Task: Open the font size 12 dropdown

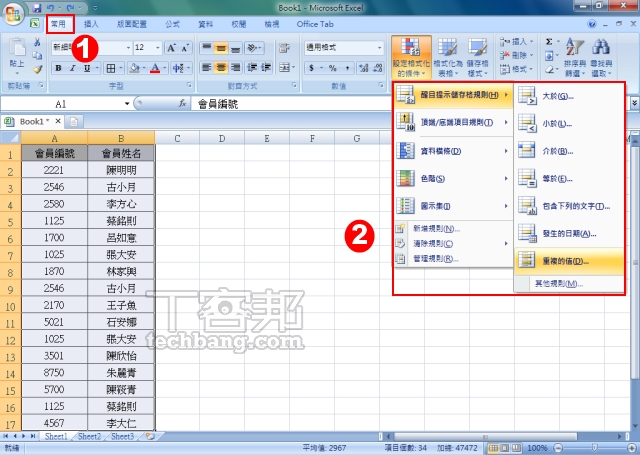Action: coord(158,48)
